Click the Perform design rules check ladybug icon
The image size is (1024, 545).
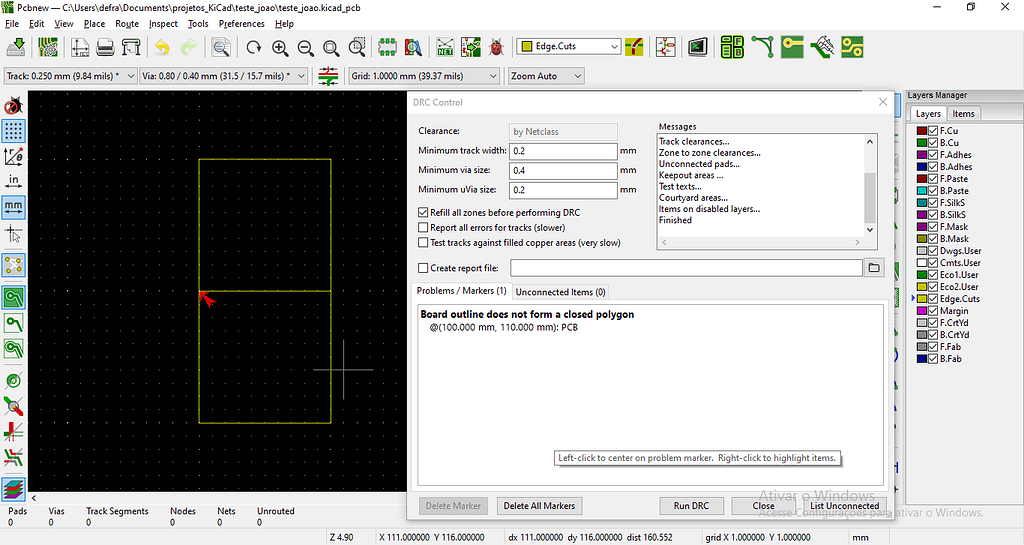[496, 47]
